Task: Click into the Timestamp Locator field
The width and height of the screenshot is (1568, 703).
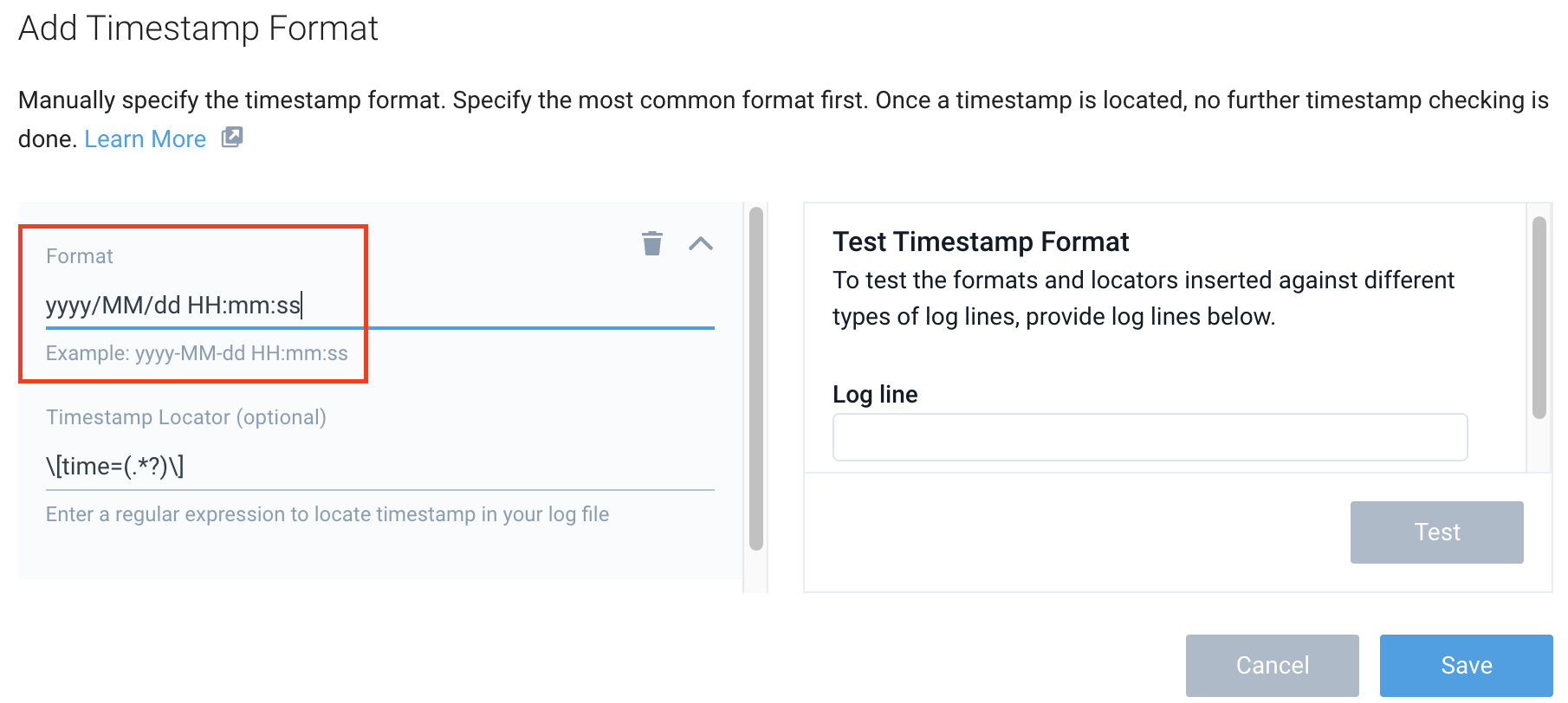Action: 379,467
